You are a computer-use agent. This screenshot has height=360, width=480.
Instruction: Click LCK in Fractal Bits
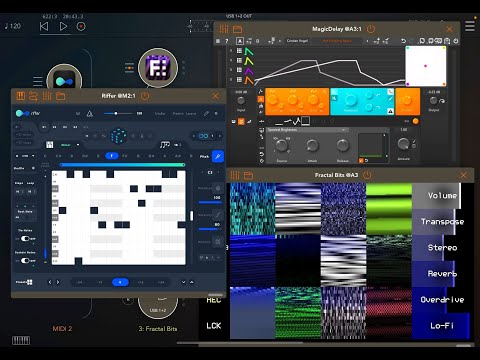(214, 326)
